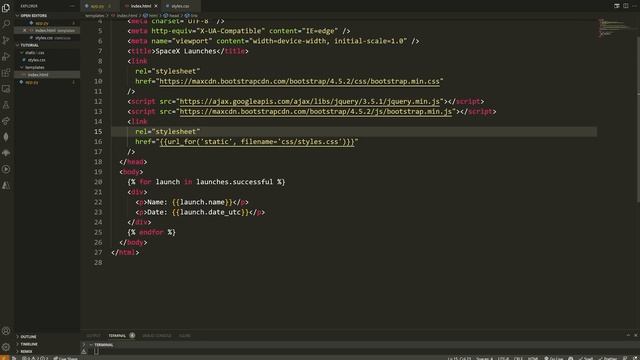Close index.html in Open Editors list

click(x=24, y=31)
